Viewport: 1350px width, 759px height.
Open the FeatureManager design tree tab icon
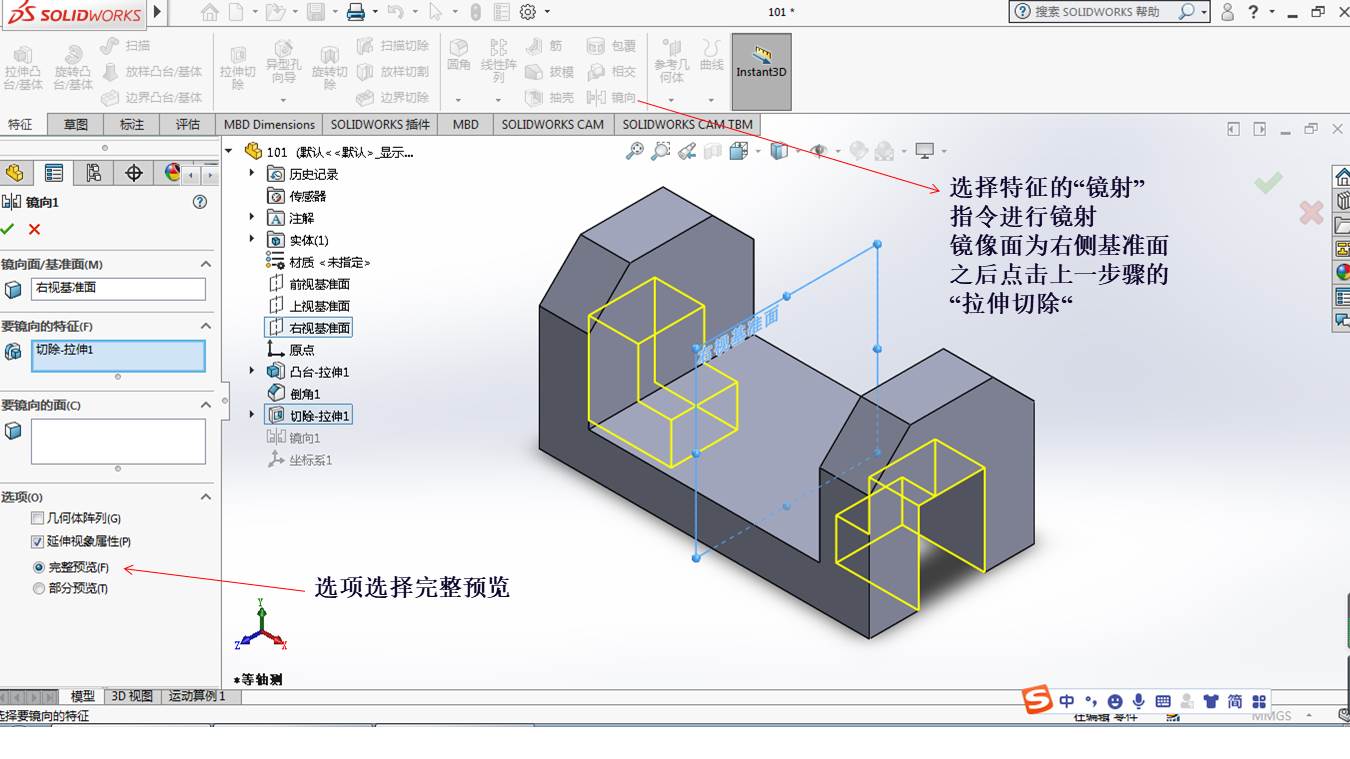14,173
